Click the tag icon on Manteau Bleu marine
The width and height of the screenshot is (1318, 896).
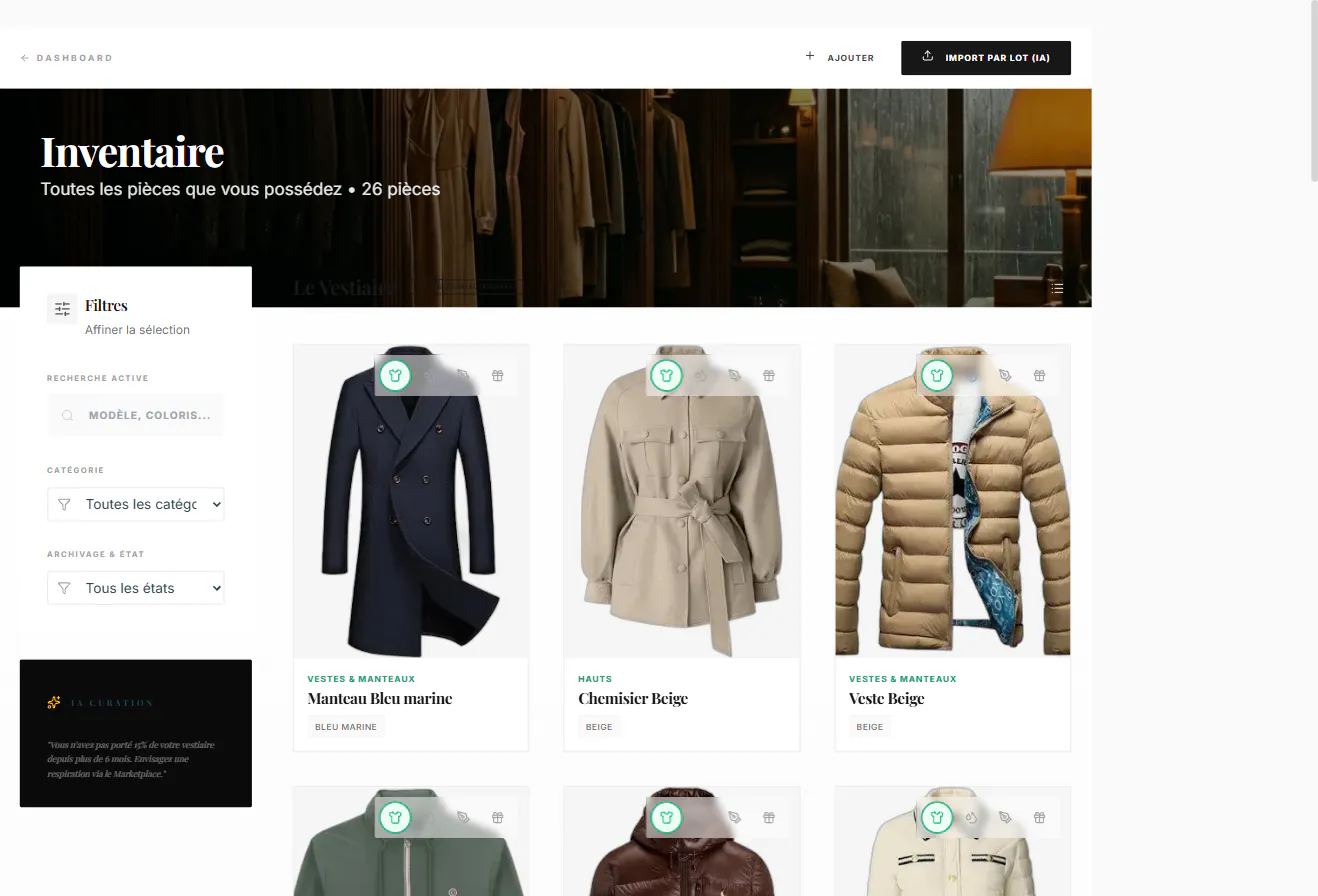pos(463,376)
